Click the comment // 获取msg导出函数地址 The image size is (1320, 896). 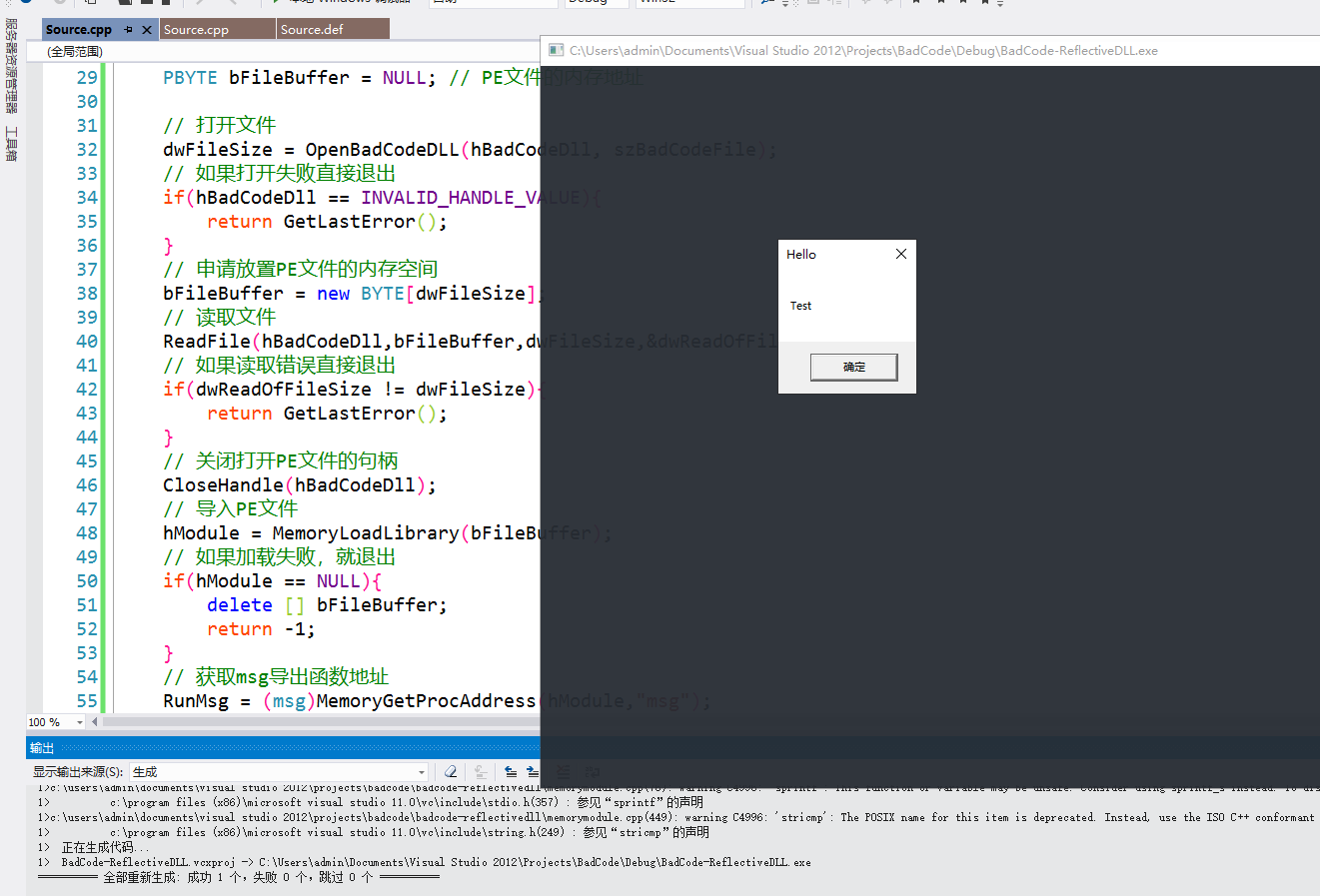pos(276,677)
